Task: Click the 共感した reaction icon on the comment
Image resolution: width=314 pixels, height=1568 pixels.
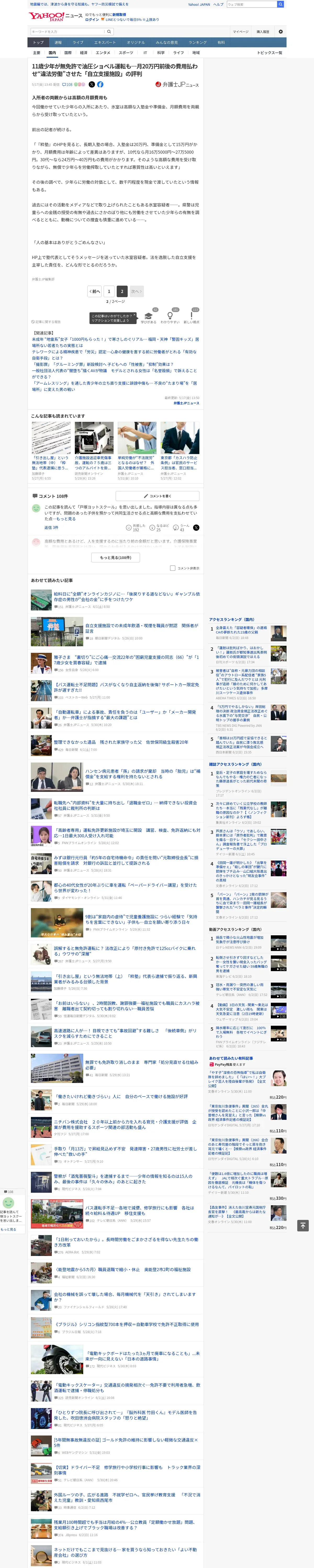Action: point(129,527)
